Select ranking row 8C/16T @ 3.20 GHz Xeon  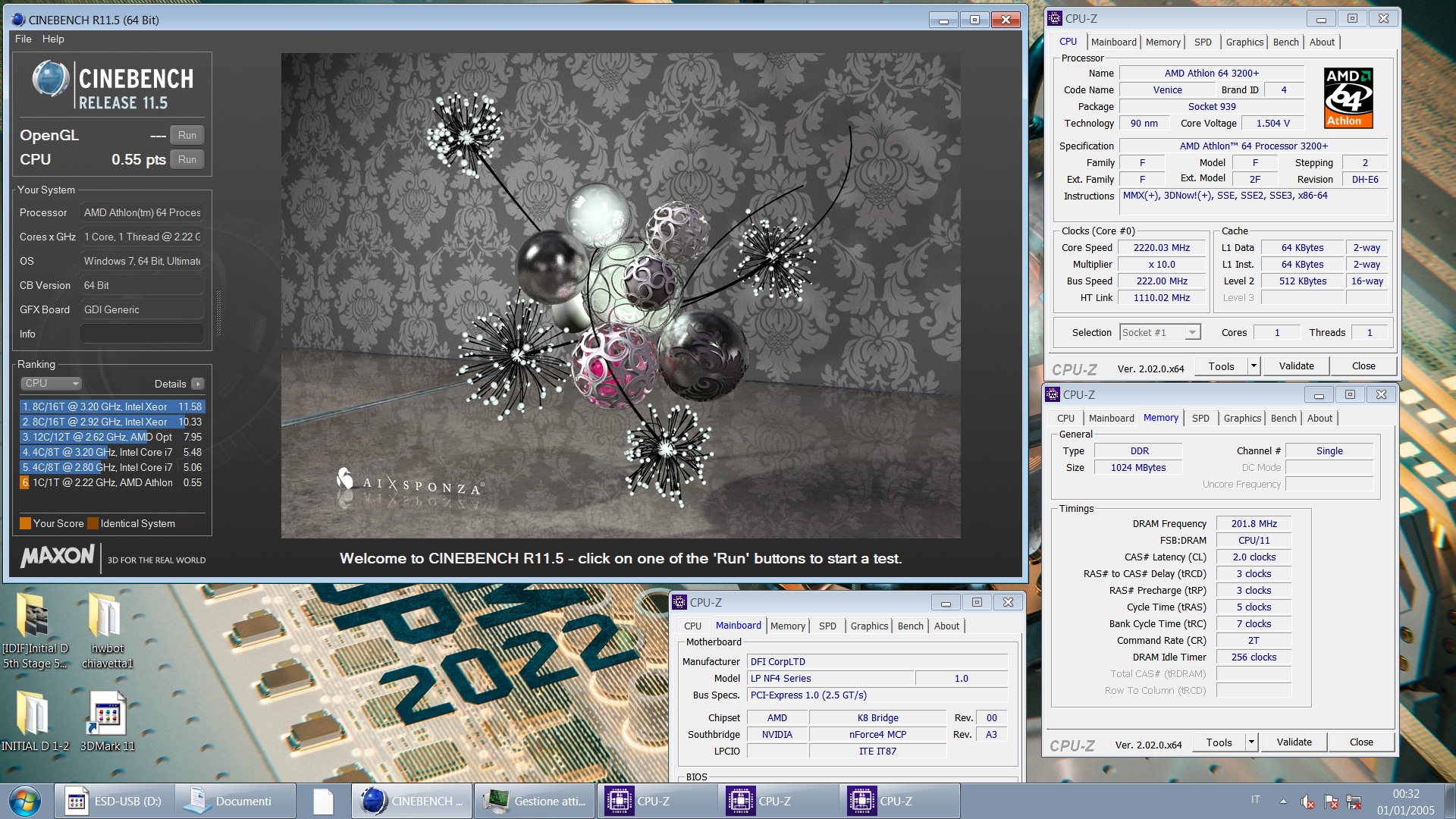[x=111, y=407]
